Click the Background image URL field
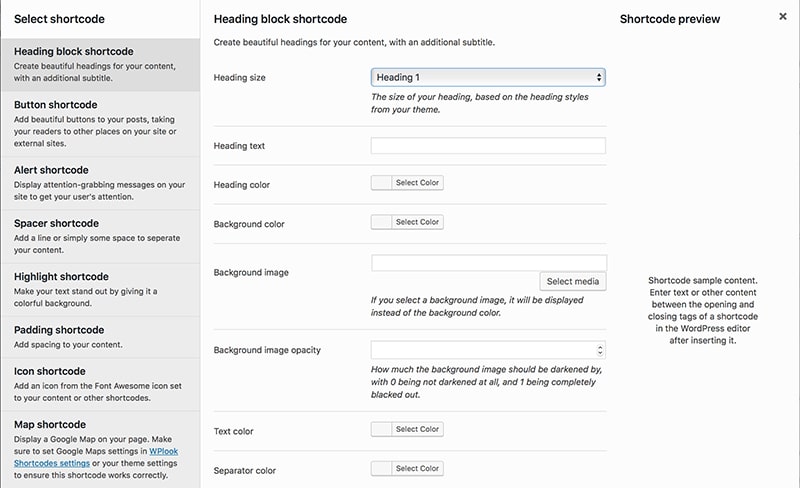The image size is (800, 488). pos(489,263)
